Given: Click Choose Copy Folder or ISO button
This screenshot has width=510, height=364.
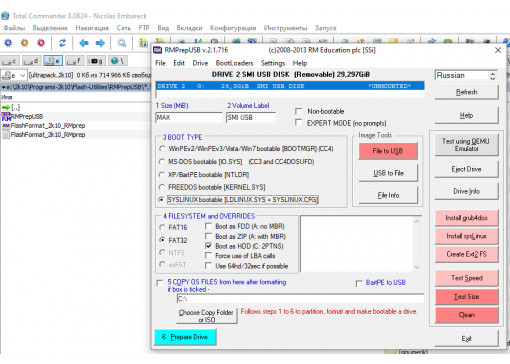Looking at the screenshot, I should pos(207,316).
